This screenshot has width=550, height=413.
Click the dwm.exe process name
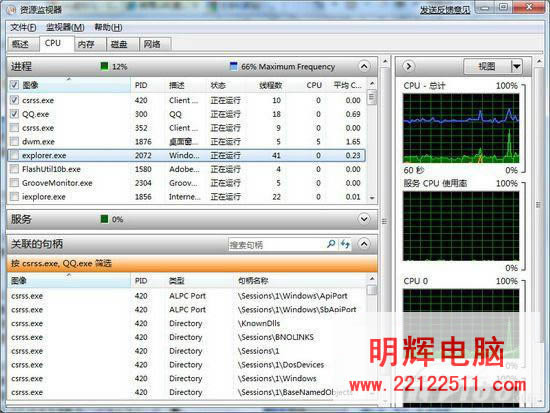click(x=38, y=141)
